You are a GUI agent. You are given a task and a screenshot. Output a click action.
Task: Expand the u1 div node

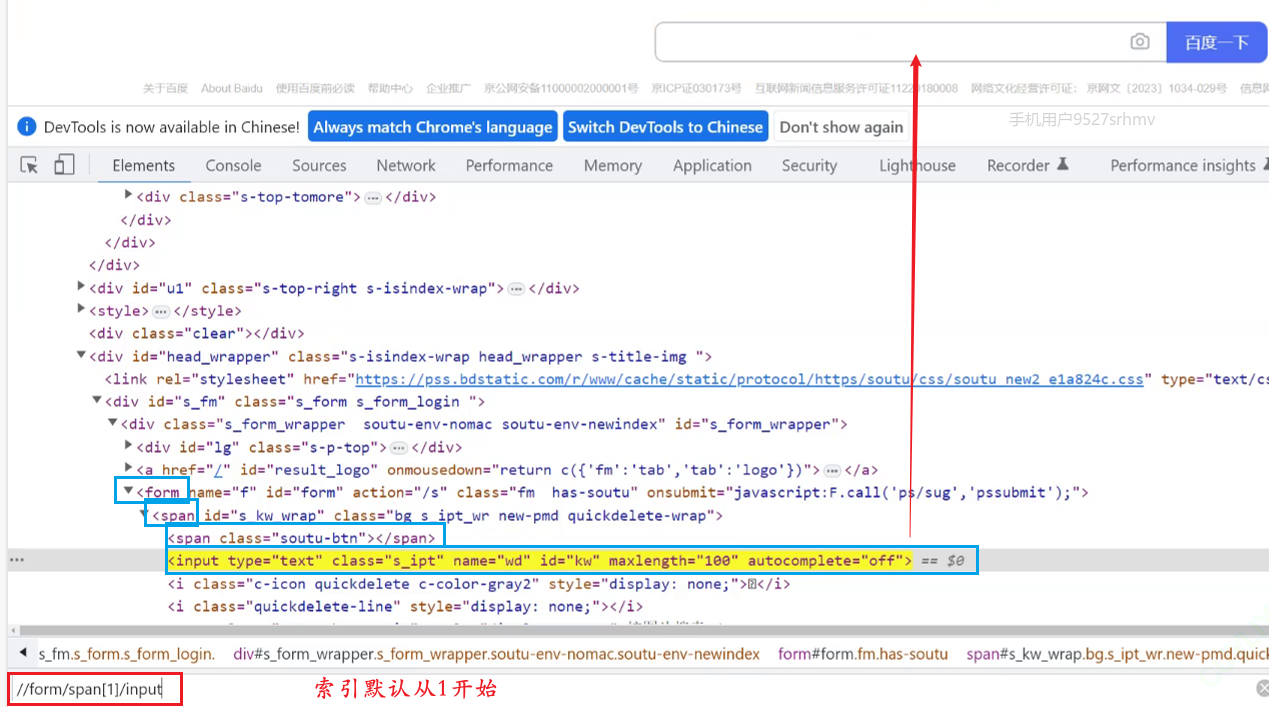(x=81, y=287)
